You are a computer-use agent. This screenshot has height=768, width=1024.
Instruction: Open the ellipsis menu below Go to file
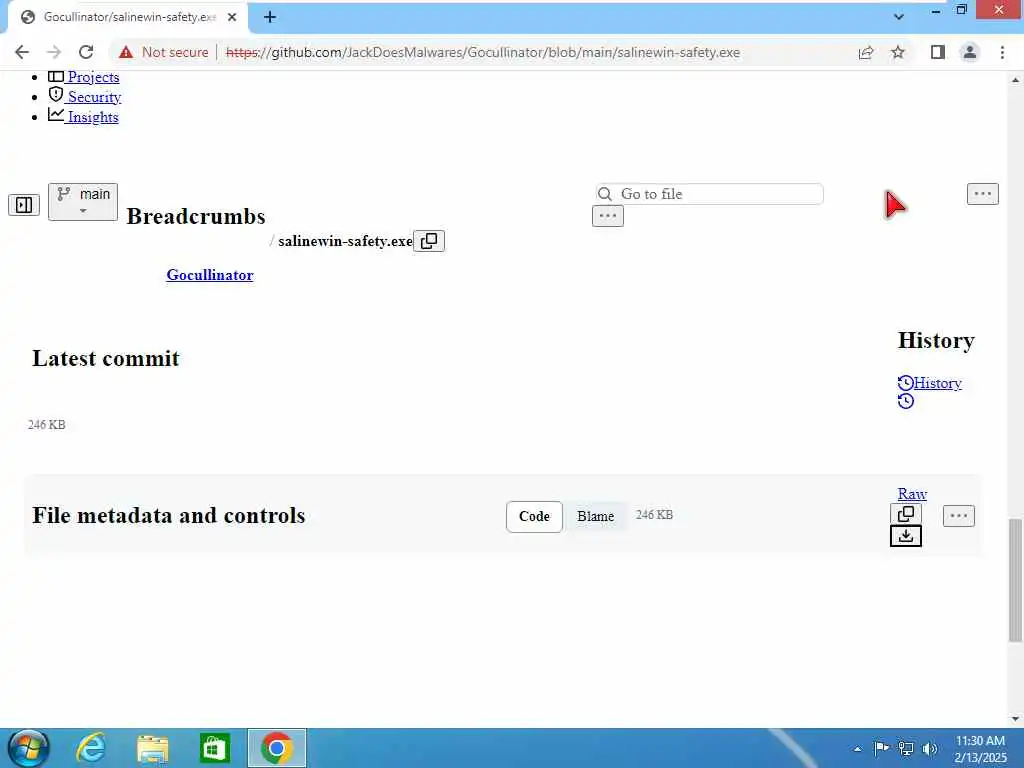click(x=608, y=216)
